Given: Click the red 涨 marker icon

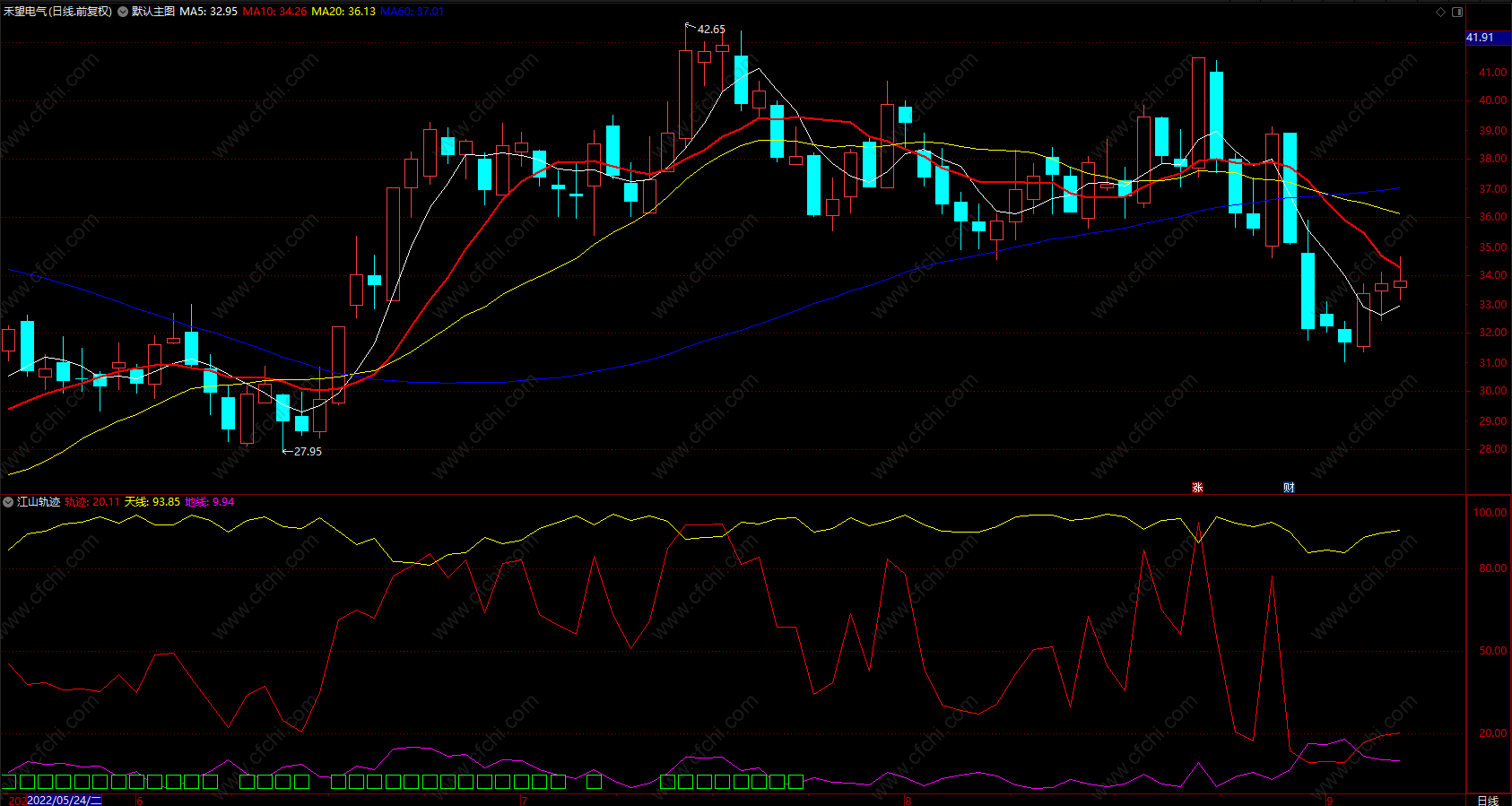Looking at the screenshot, I should (x=1197, y=488).
